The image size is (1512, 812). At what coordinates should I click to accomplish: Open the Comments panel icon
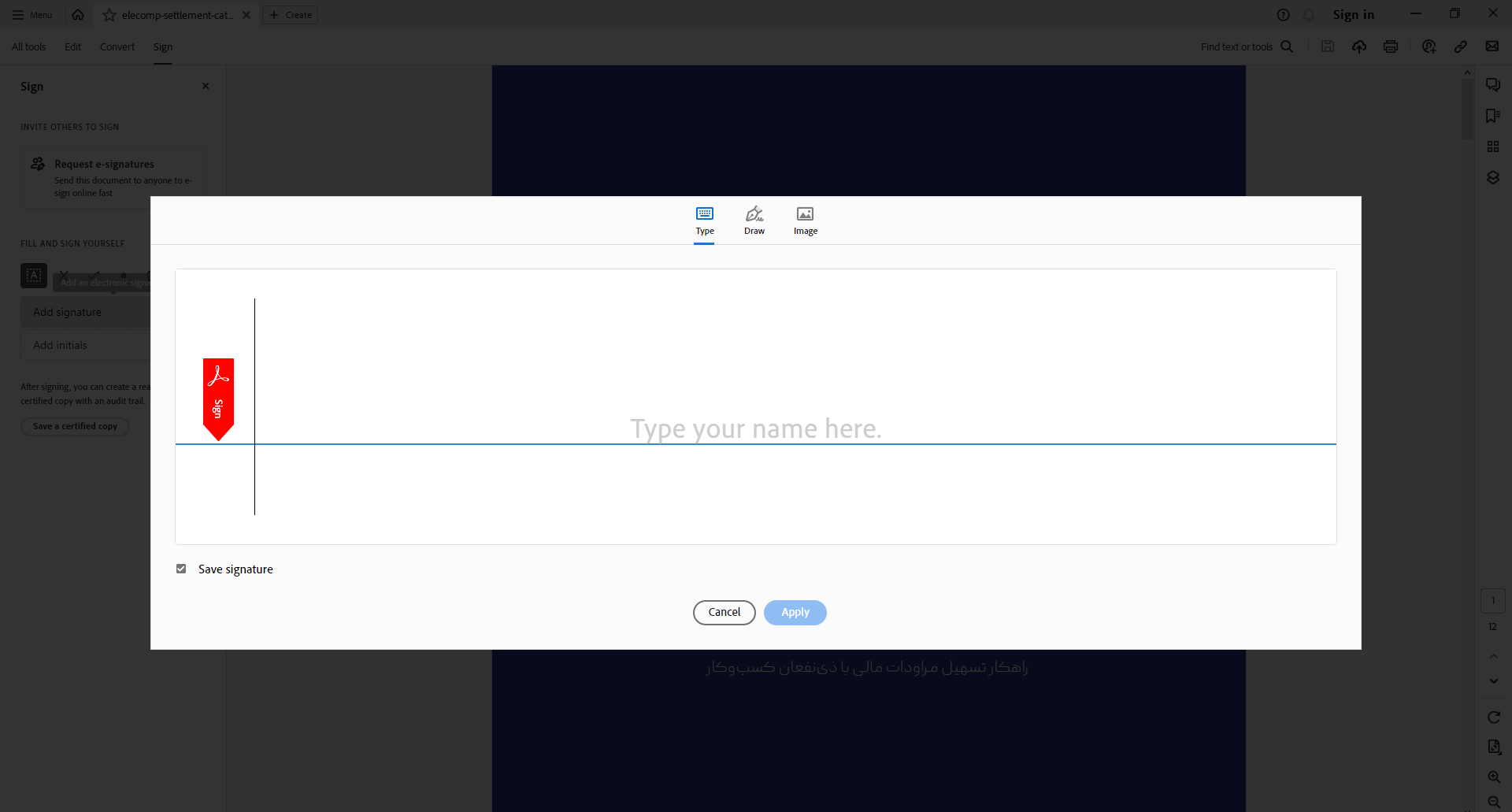[x=1493, y=85]
